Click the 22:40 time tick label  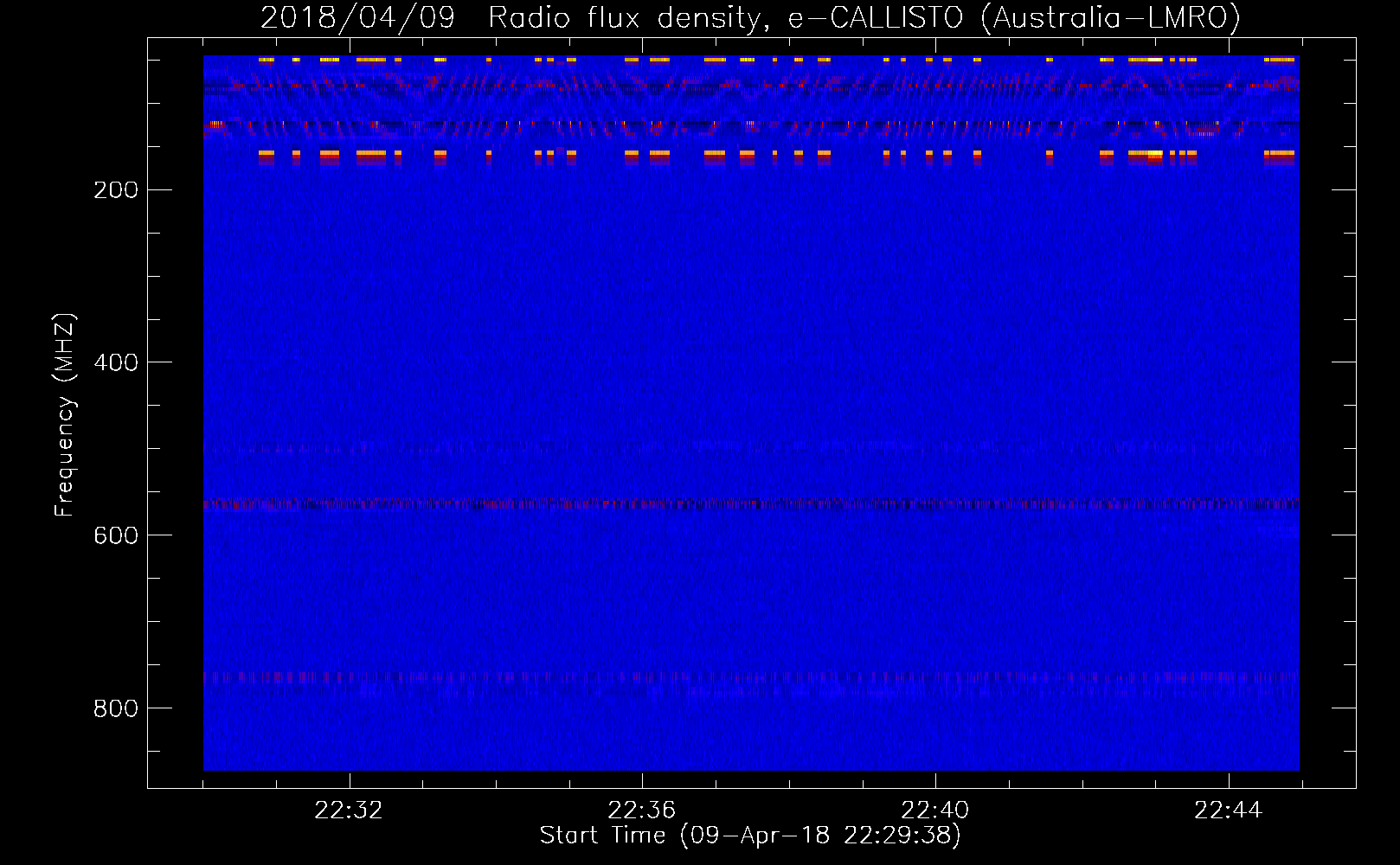tap(935, 811)
